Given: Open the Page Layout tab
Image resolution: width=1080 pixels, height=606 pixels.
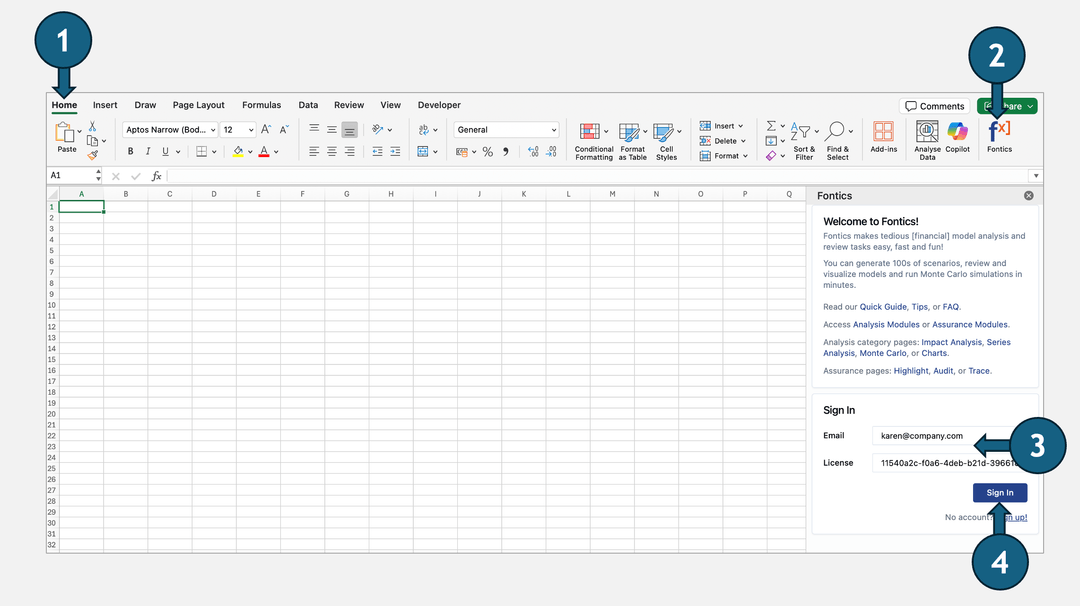Looking at the screenshot, I should [x=198, y=105].
